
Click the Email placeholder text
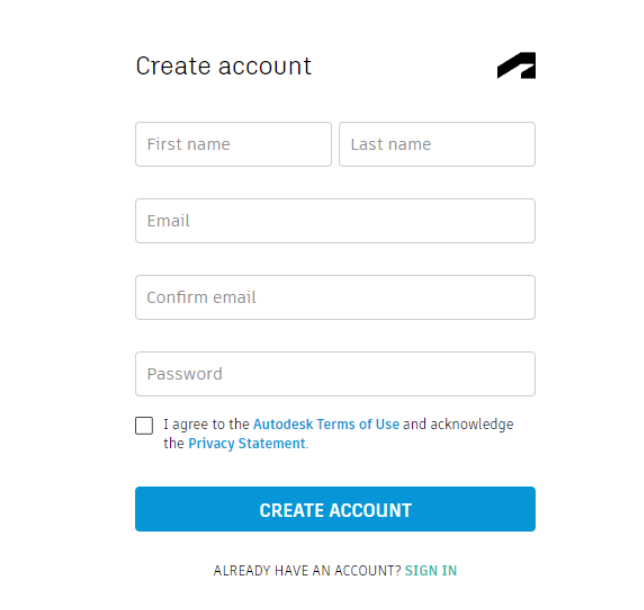(x=168, y=221)
